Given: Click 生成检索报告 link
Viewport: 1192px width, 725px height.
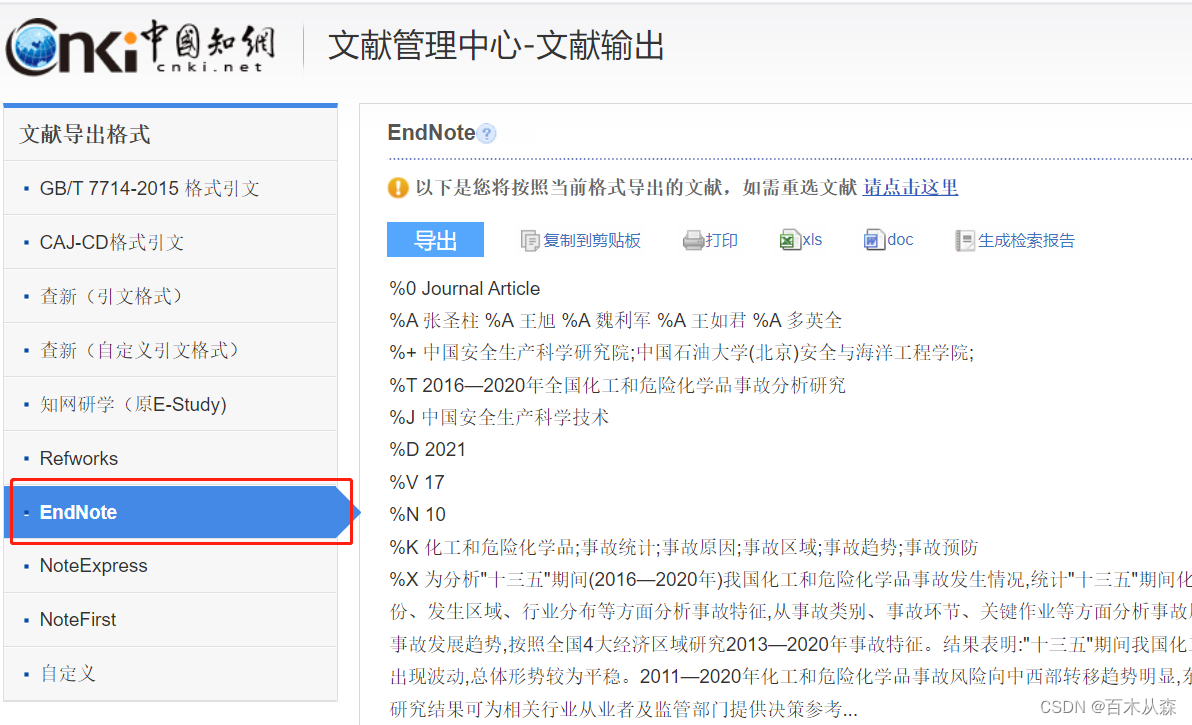Looking at the screenshot, I should pyautogui.click(x=1026, y=241).
